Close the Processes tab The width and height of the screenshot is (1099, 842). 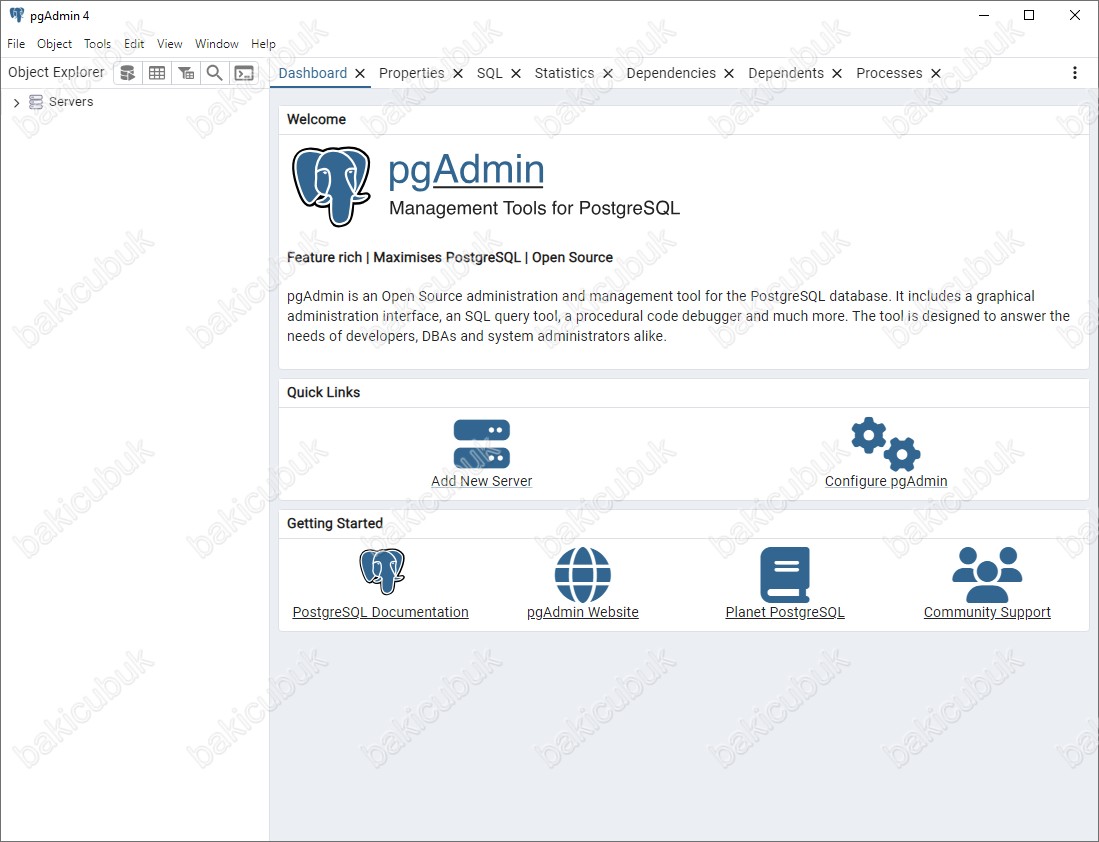coord(936,74)
